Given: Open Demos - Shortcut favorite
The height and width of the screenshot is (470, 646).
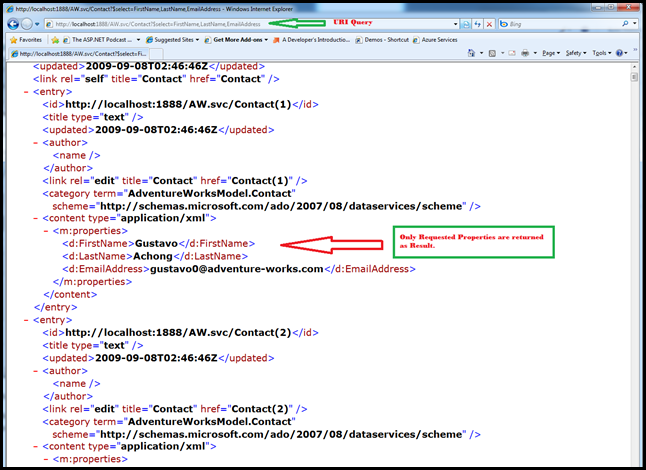Looking at the screenshot, I should [x=382, y=40].
